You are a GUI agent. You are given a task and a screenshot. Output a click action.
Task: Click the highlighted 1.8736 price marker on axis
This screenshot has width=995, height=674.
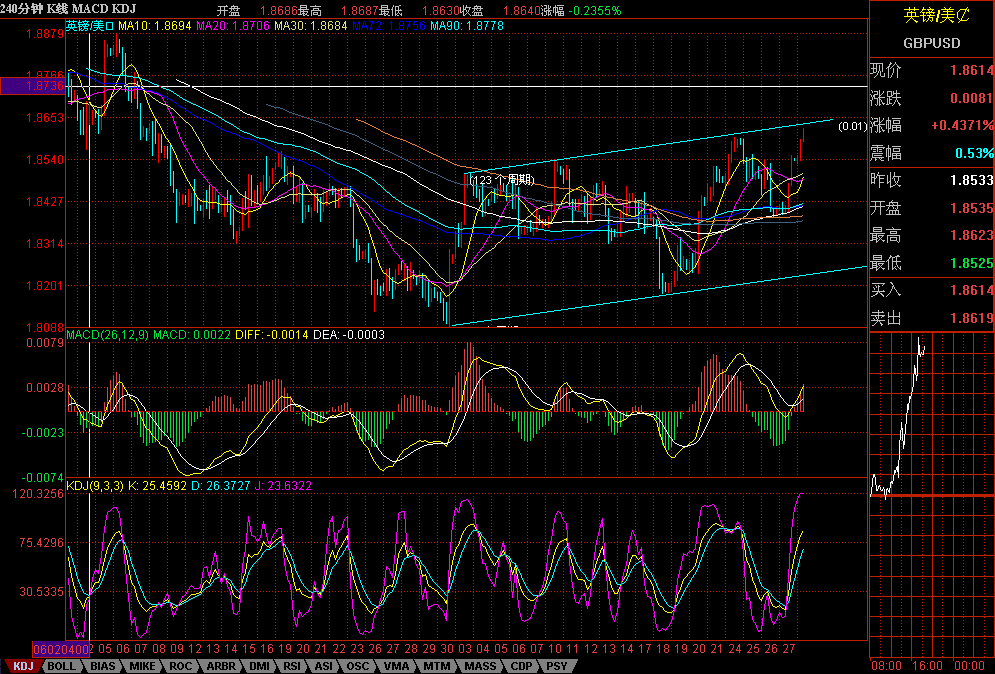(x=32, y=86)
